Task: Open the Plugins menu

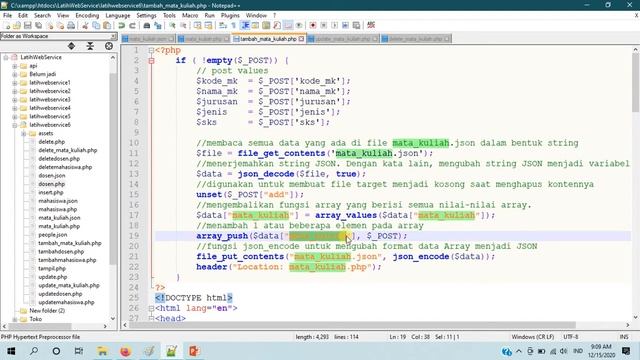Action: pyautogui.click(x=230, y=16)
